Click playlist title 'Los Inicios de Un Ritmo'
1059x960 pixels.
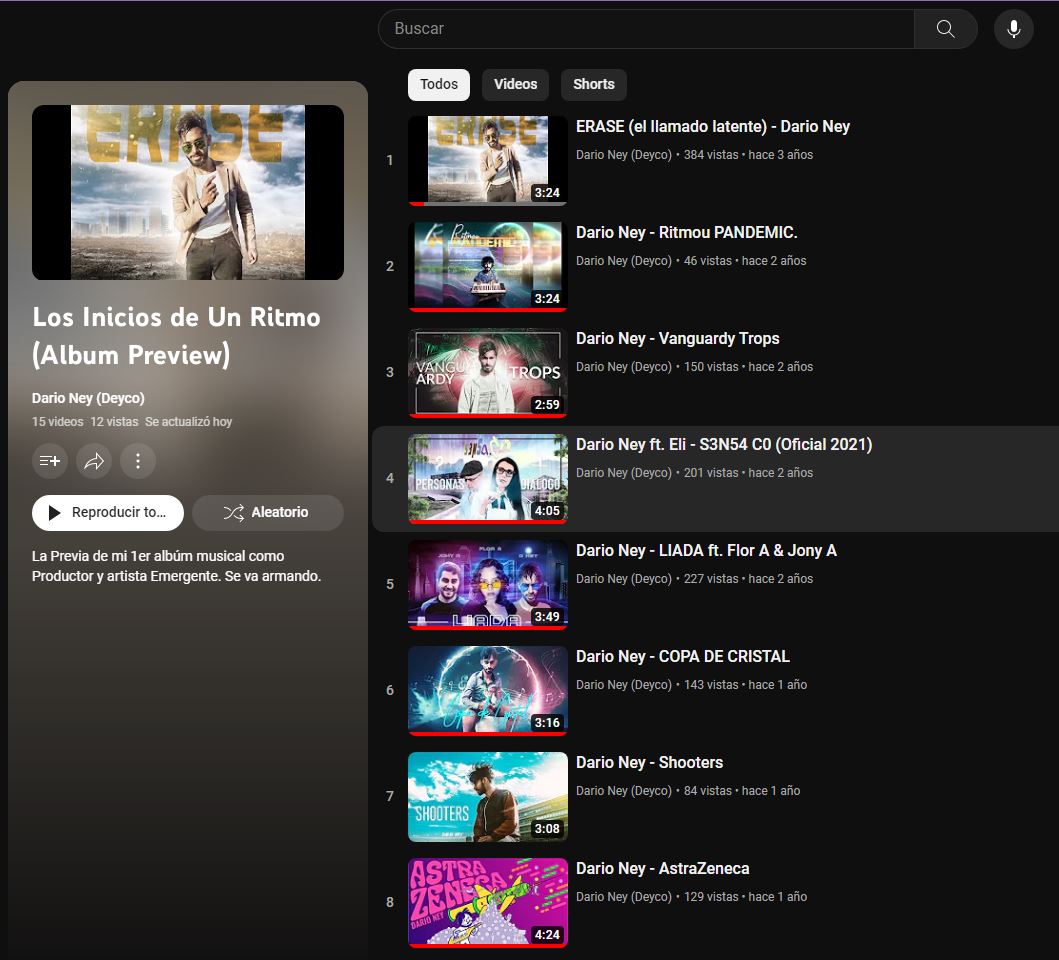pos(176,336)
